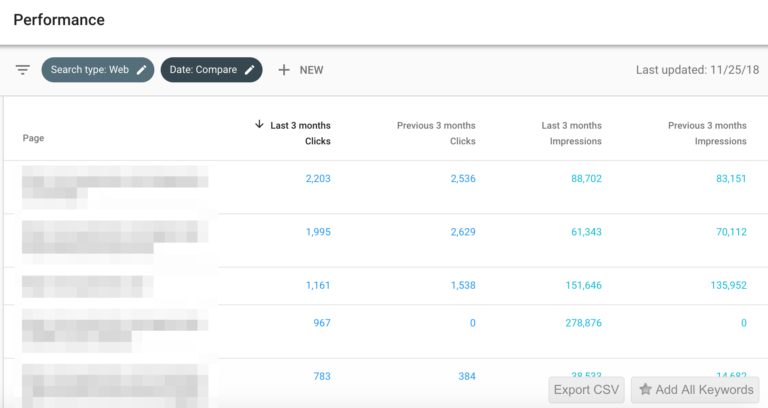This screenshot has height=408, width=768.
Task: Select the 1,538 previous clicks value
Action: coord(463,286)
